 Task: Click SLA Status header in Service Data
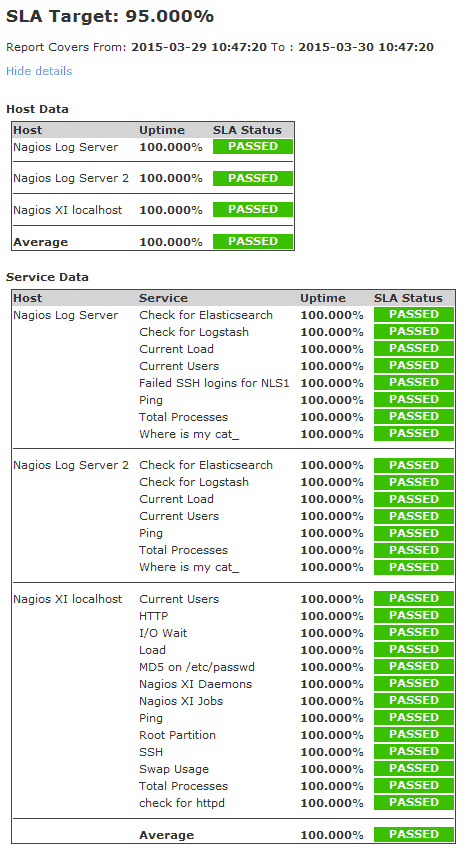click(408, 298)
